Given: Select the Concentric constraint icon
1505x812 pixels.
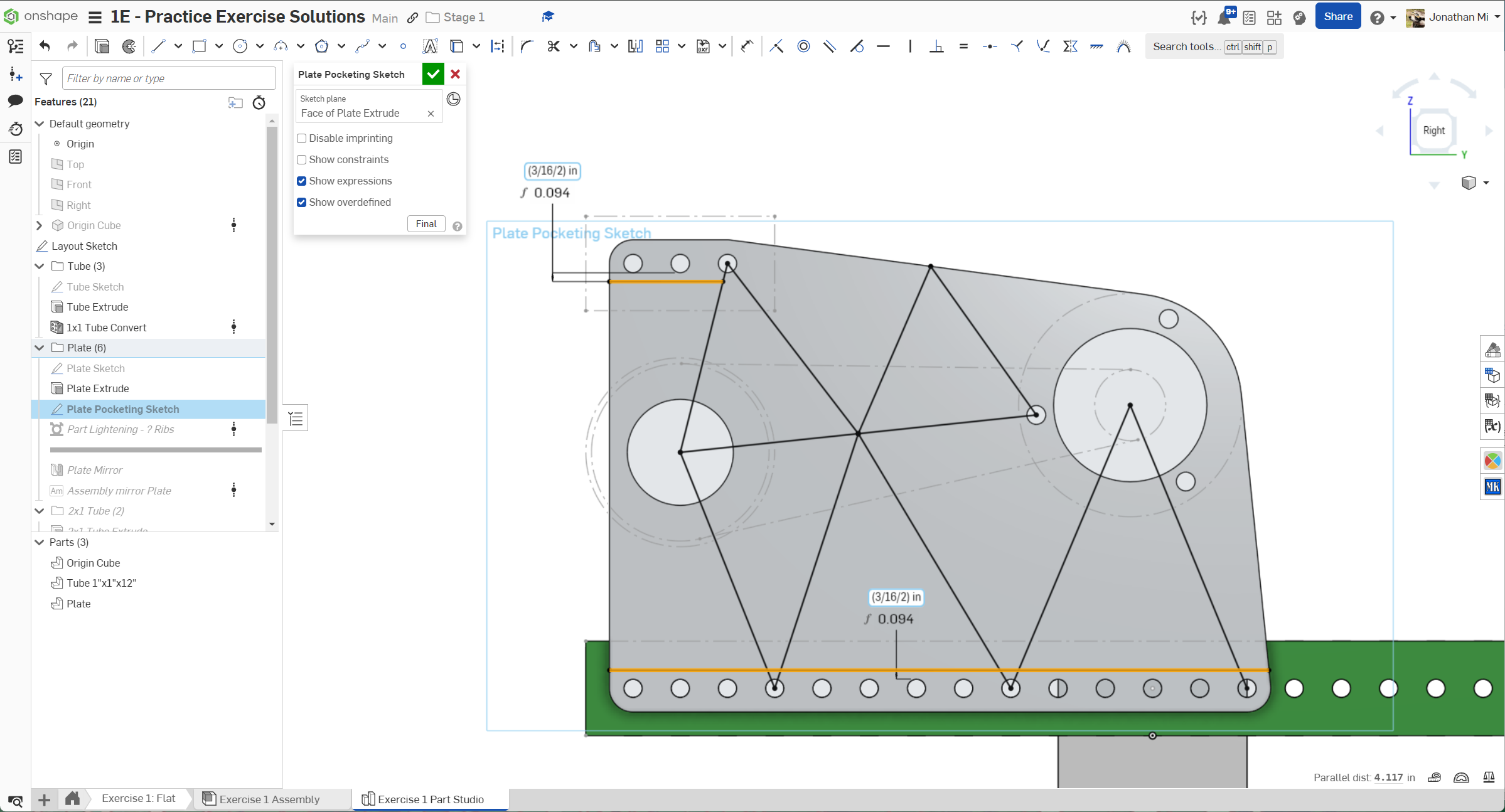Looking at the screenshot, I should [803, 46].
